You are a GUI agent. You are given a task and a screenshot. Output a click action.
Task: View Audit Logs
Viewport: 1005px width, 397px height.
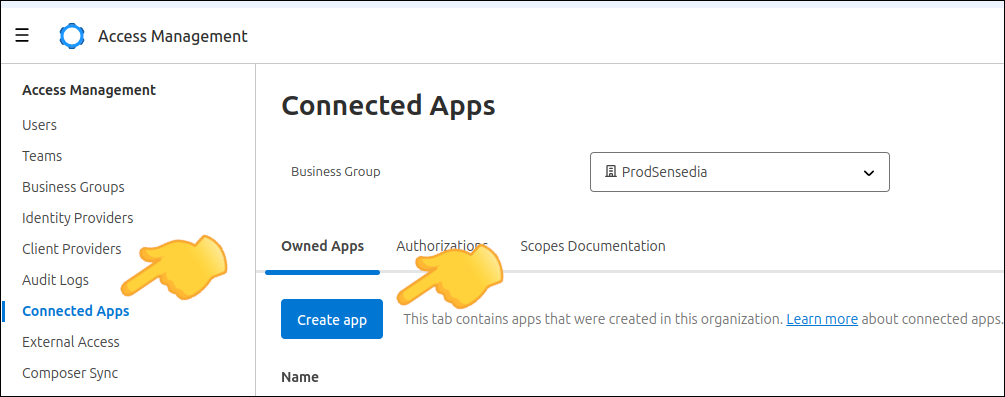click(55, 280)
